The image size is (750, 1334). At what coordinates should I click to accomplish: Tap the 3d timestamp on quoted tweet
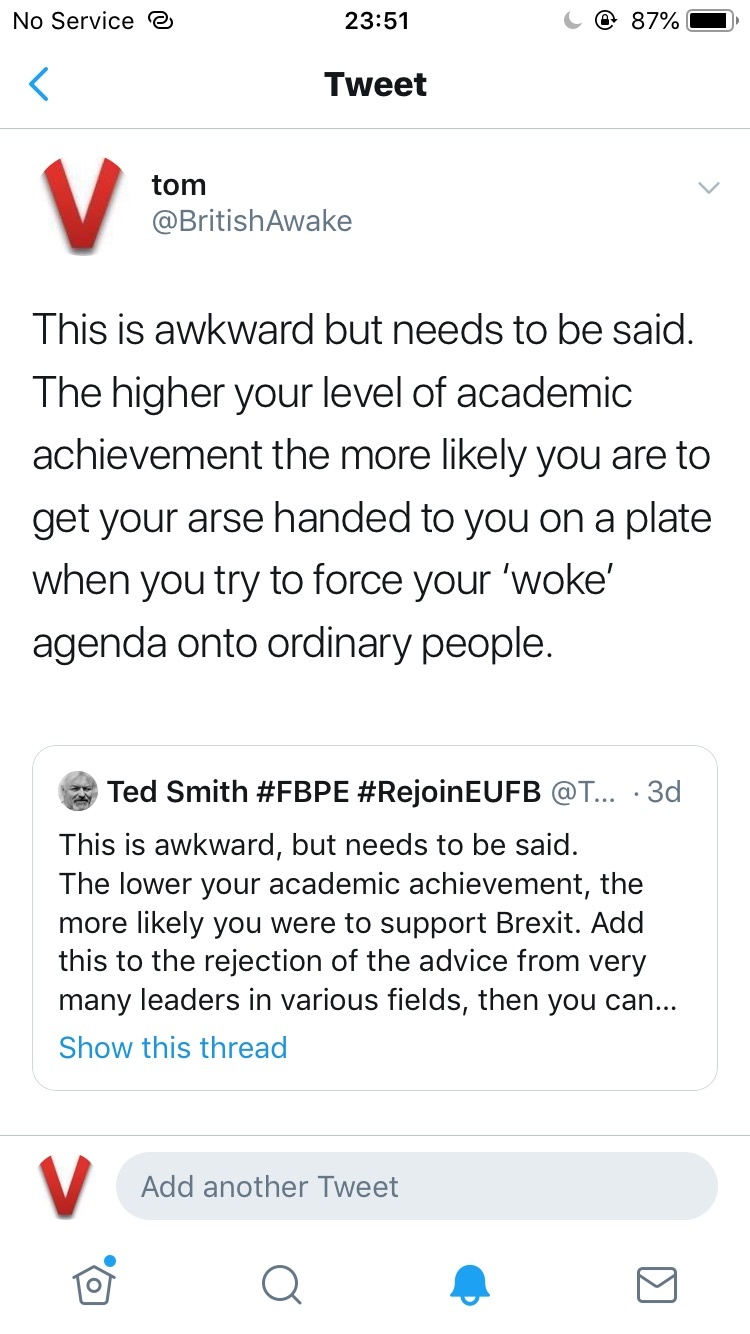pyautogui.click(x=662, y=792)
